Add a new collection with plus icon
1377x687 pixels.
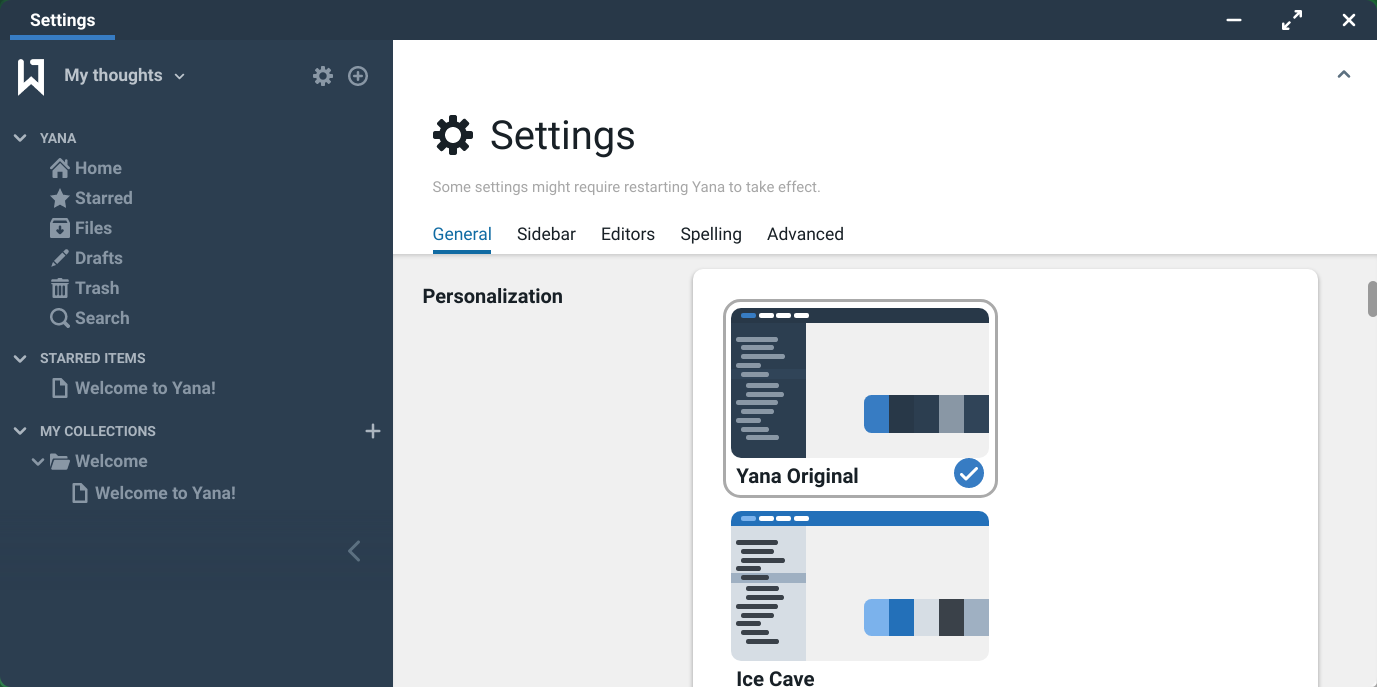[373, 431]
